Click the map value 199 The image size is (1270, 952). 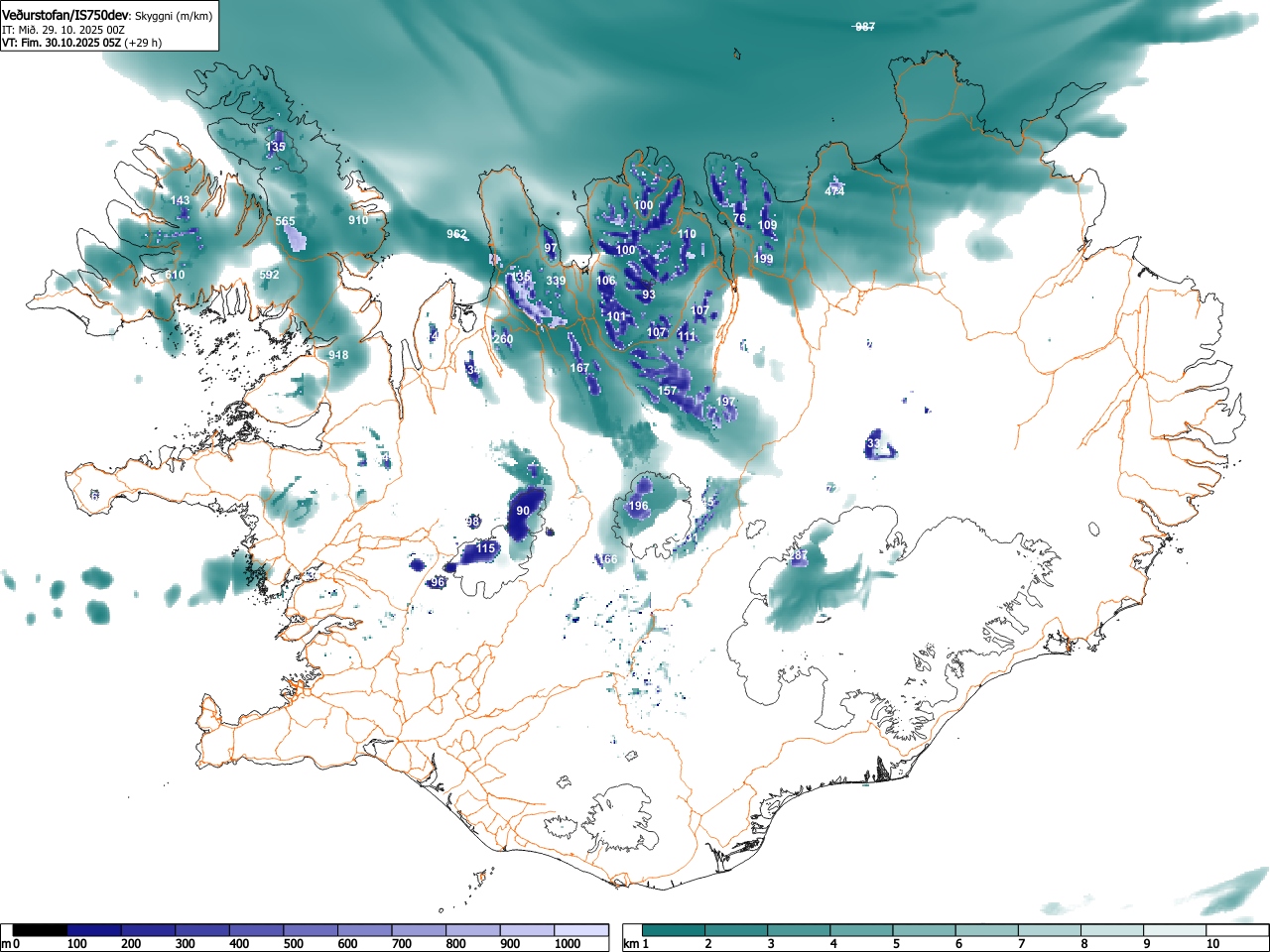coord(763,259)
